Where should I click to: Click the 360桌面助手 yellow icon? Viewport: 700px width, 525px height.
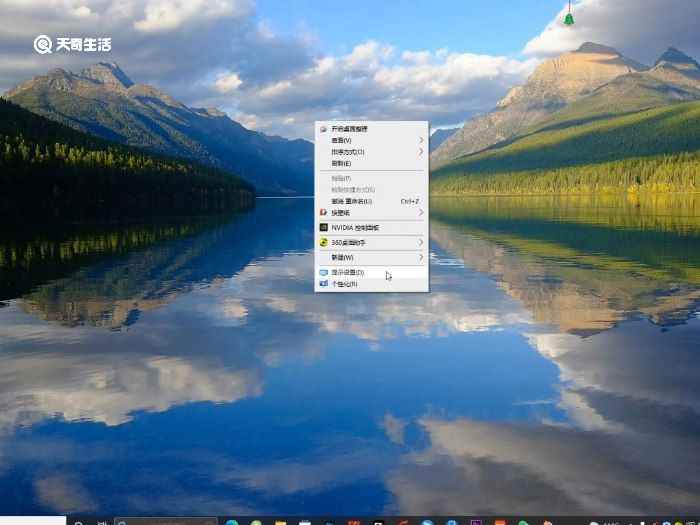tap(323, 242)
